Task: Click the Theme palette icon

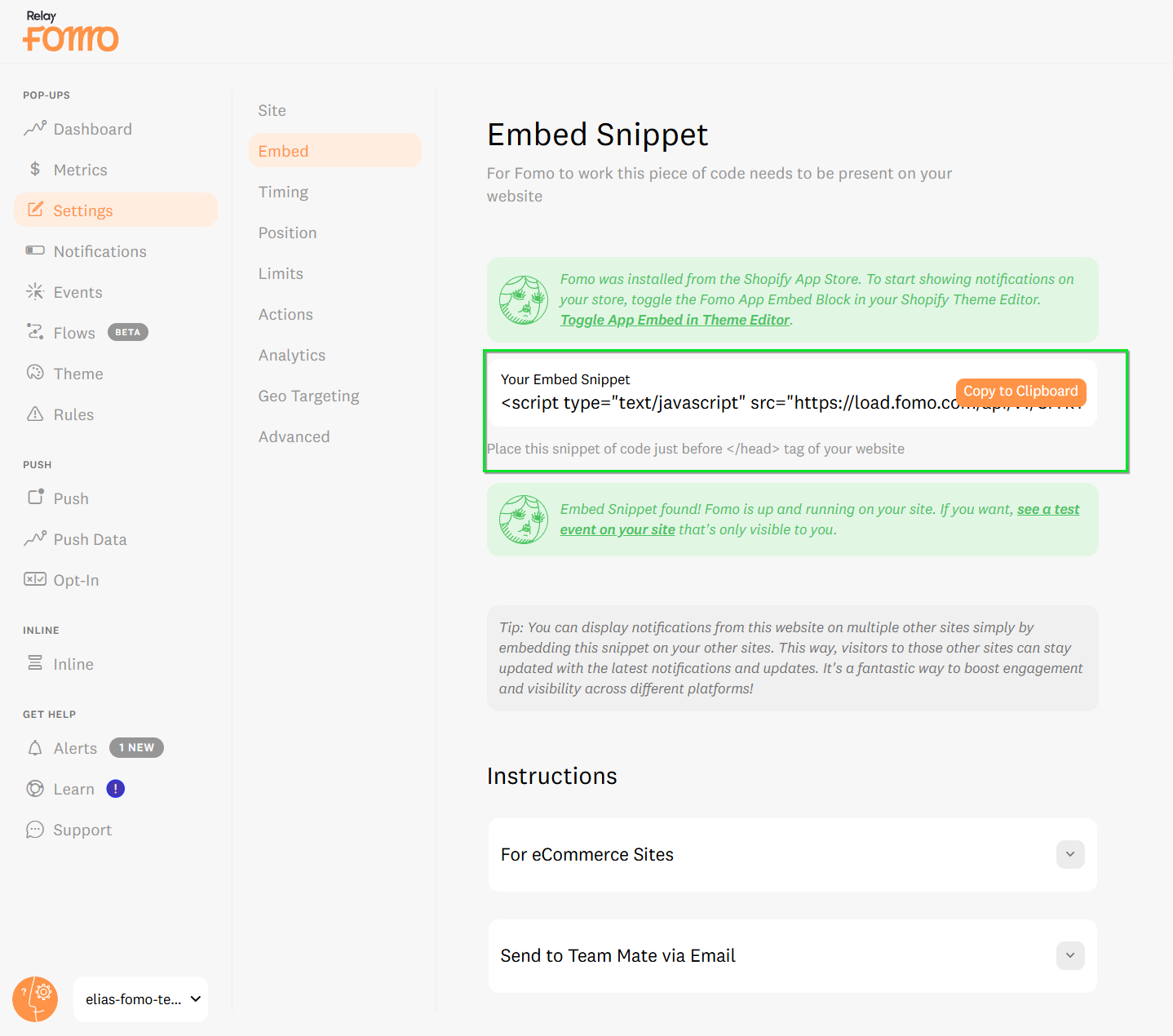Action: click(x=35, y=374)
